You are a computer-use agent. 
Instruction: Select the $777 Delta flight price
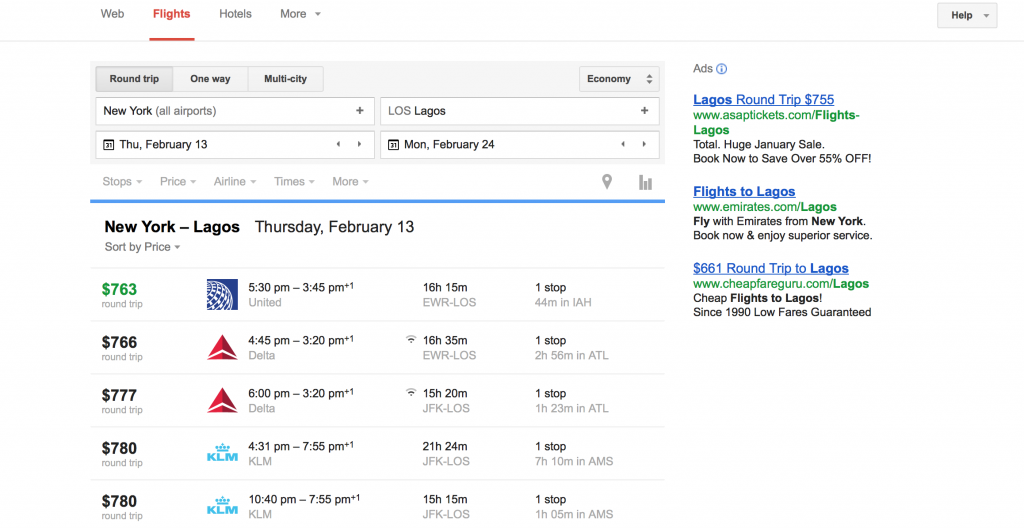(x=120, y=395)
